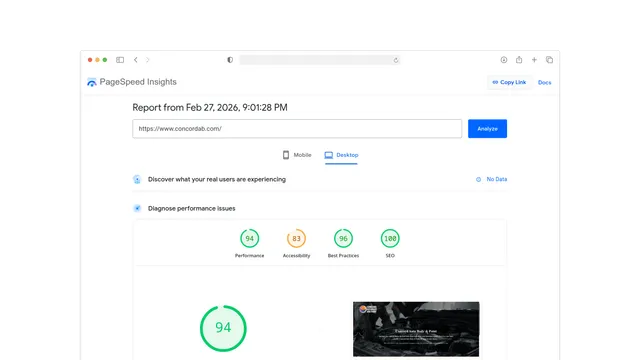640x360 pixels.
Task: Show tab overview icon
Action: 549,60
